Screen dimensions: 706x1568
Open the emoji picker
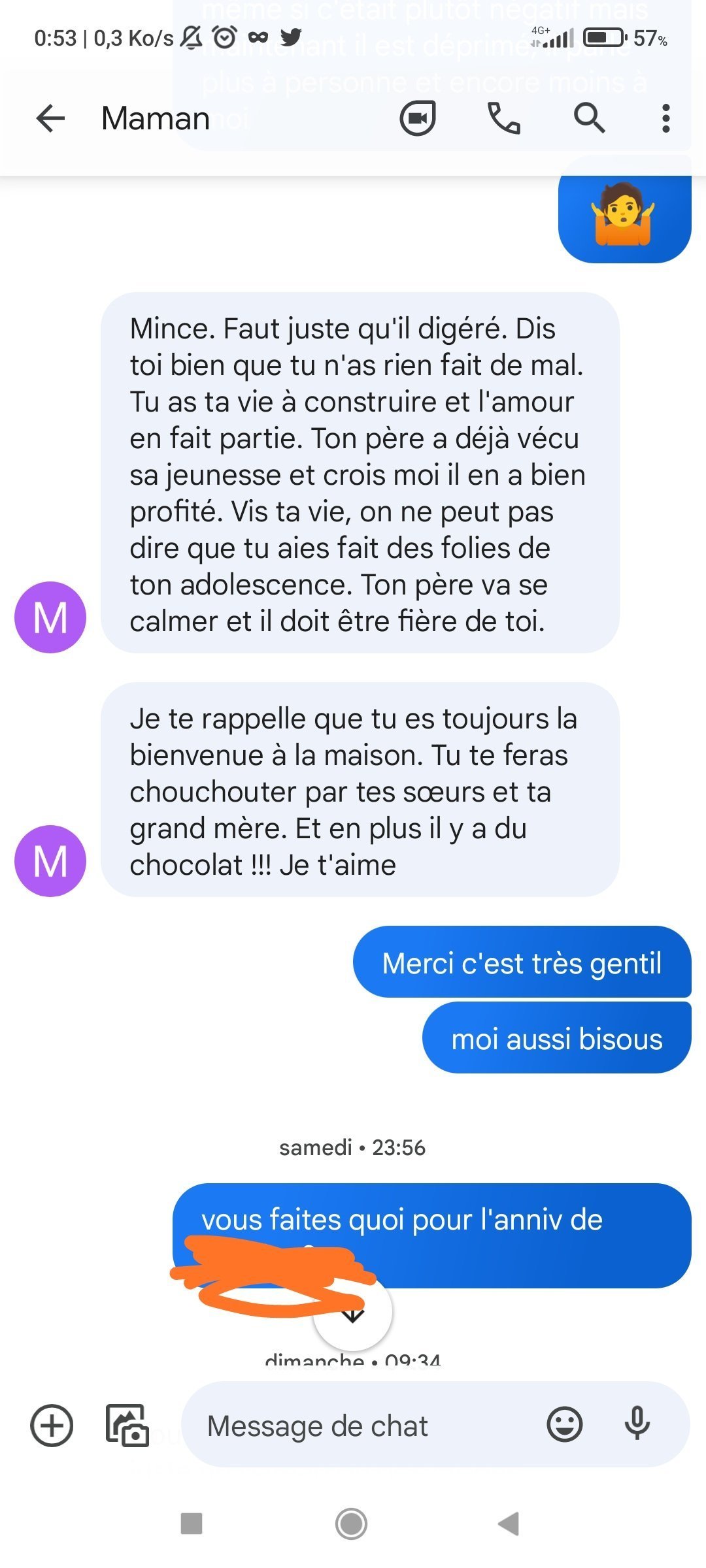coord(564,1424)
